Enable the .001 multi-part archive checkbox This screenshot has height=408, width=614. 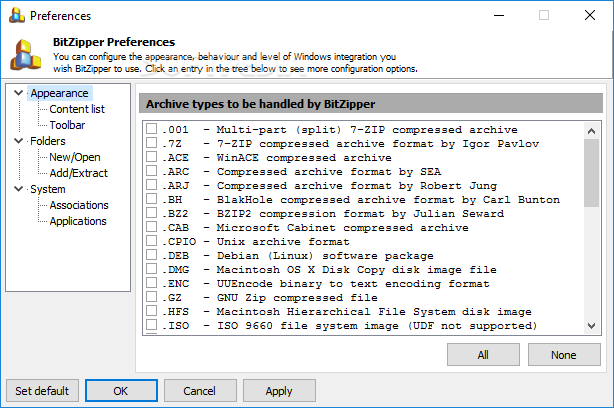click(x=151, y=130)
